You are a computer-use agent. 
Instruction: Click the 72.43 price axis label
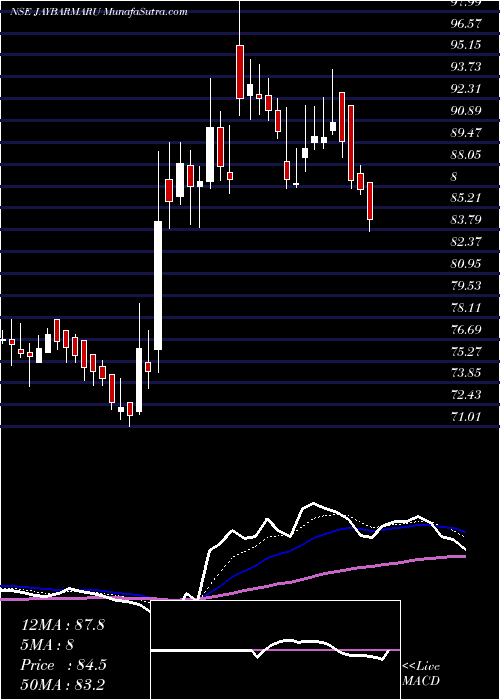[x=466, y=395]
